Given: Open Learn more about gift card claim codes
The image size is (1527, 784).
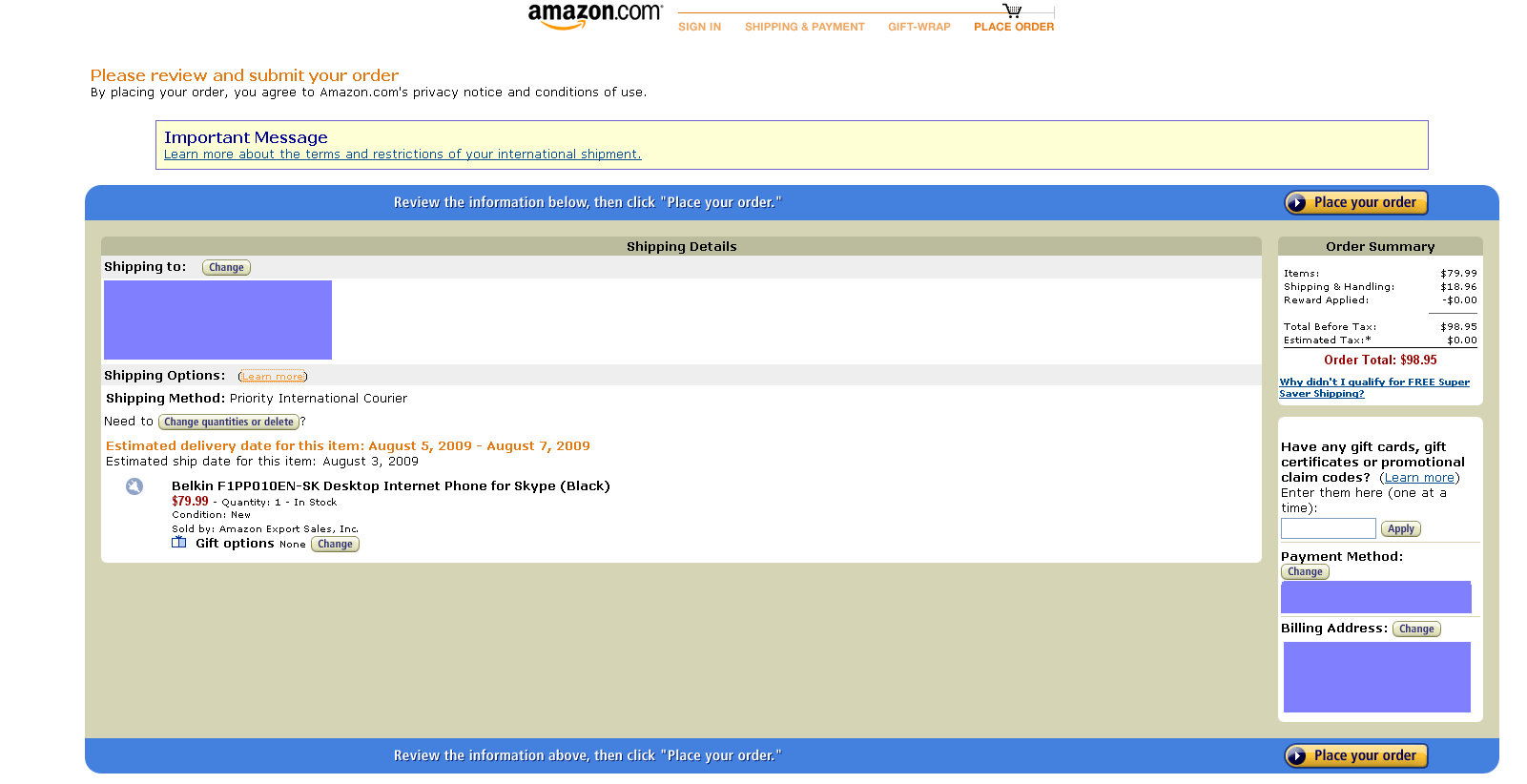Looking at the screenshot, I should point(1419,478).
